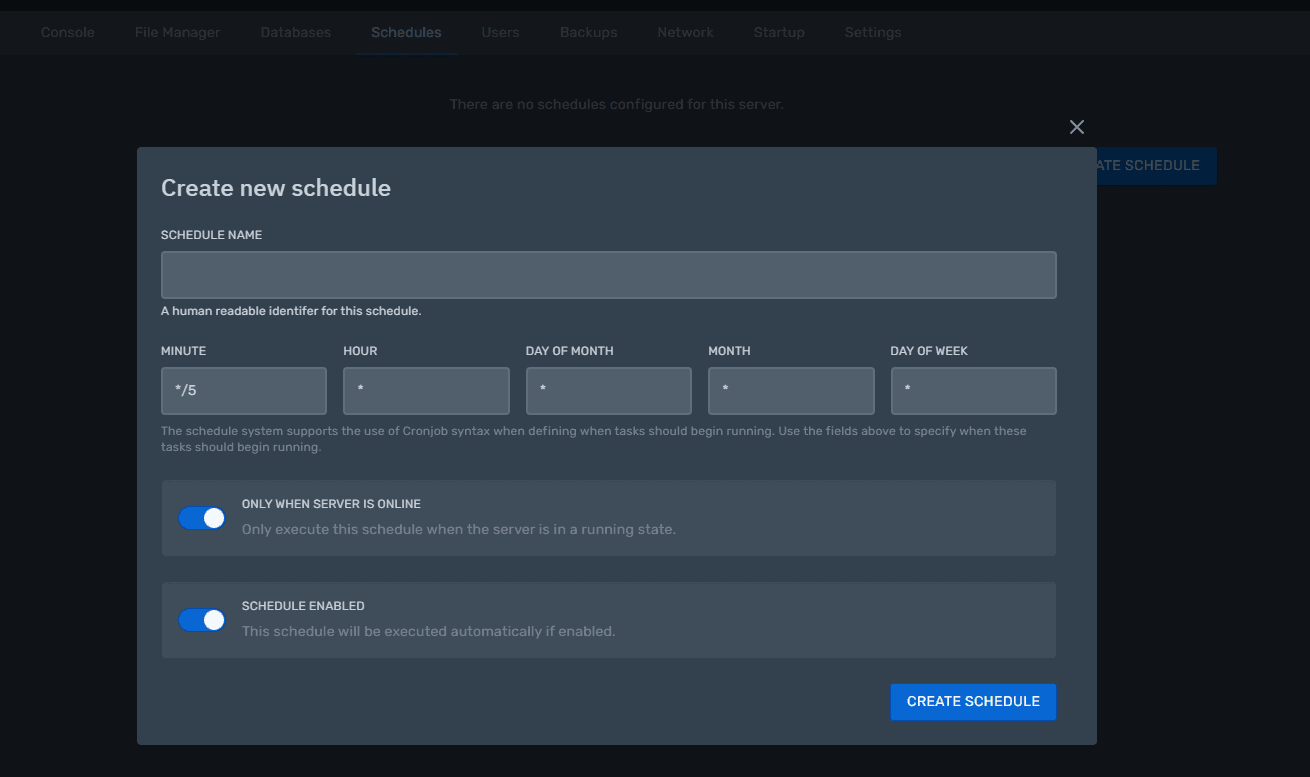
Task: Open the Users tab
Action: click(x=500, y=32)
